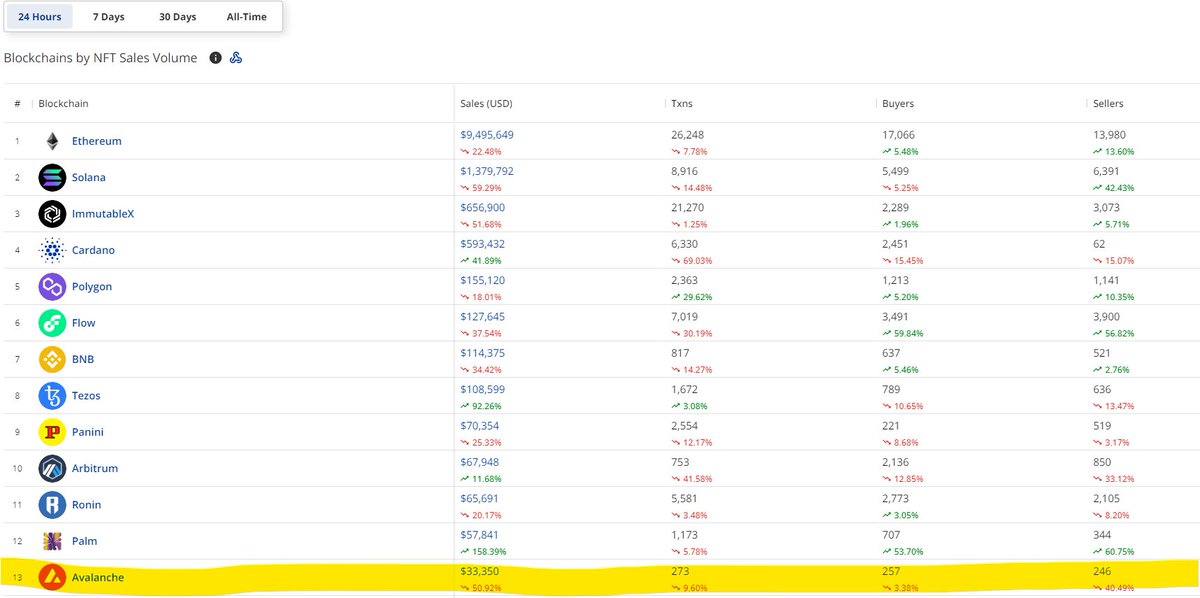Image resolution: width=1200 pixels, height=598 pixels.
Task: Open the Flow blockchain link
Action: coord(84,323)
